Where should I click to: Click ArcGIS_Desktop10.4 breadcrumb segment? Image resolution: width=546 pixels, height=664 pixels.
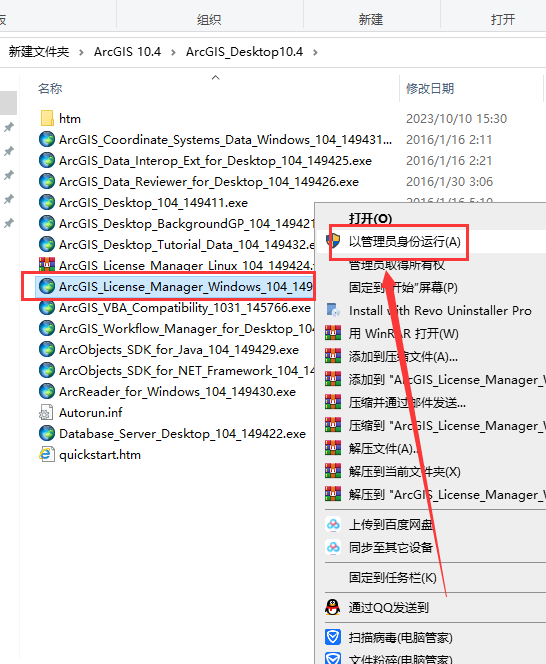tap(244, 52)
